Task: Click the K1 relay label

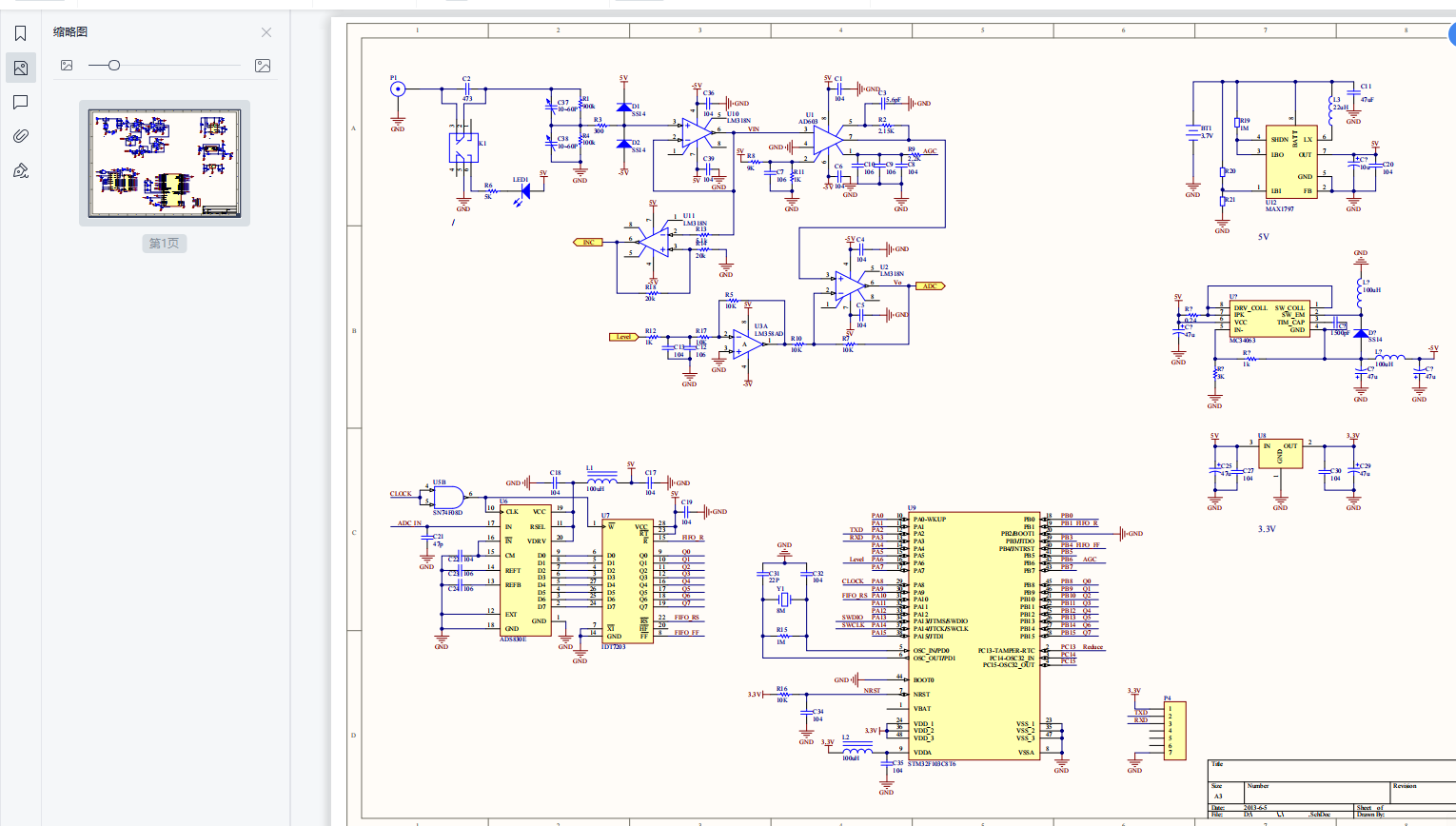Action: coord(482,144)
